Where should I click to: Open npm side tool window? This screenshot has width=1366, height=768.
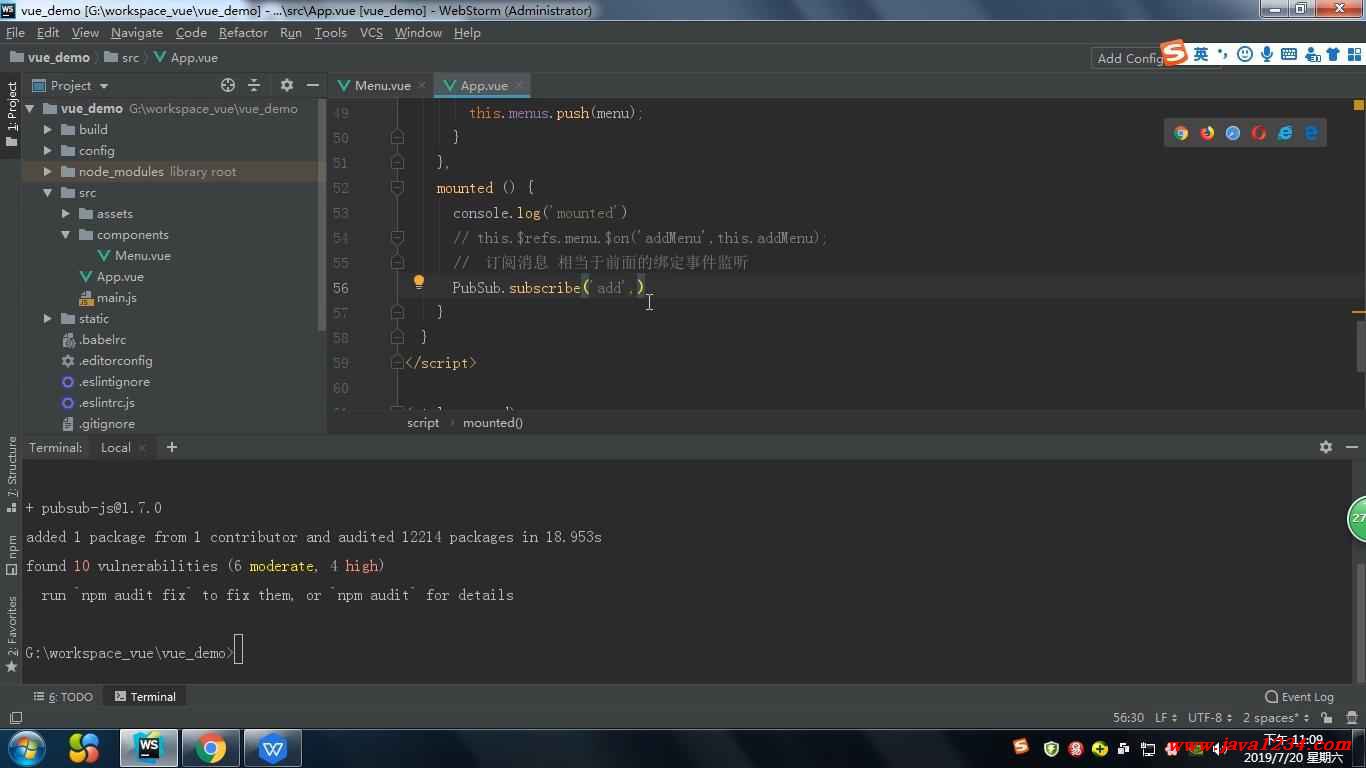pos(12,555)
